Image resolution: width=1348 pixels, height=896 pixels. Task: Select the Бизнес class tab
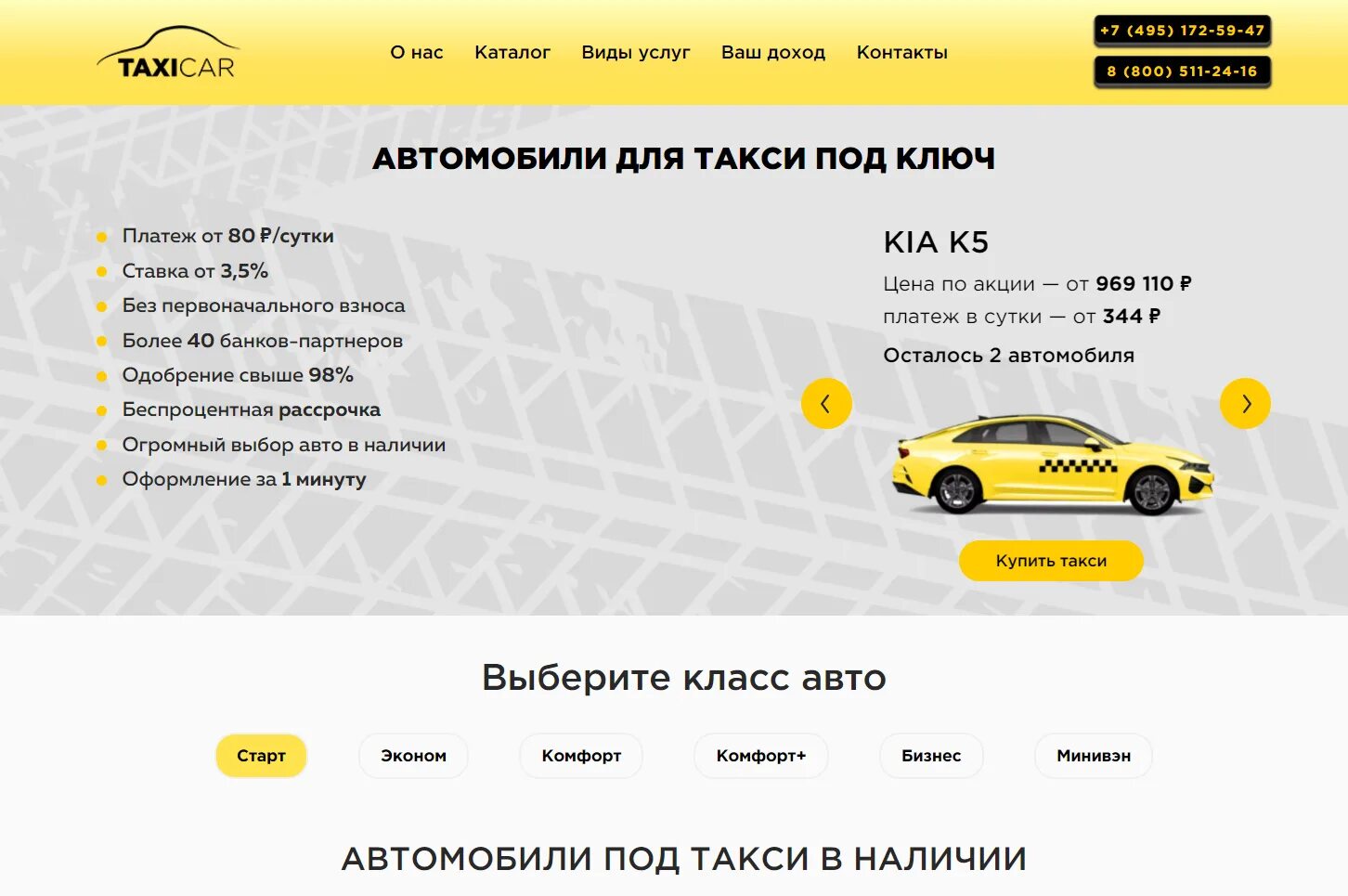pos(931,756)
